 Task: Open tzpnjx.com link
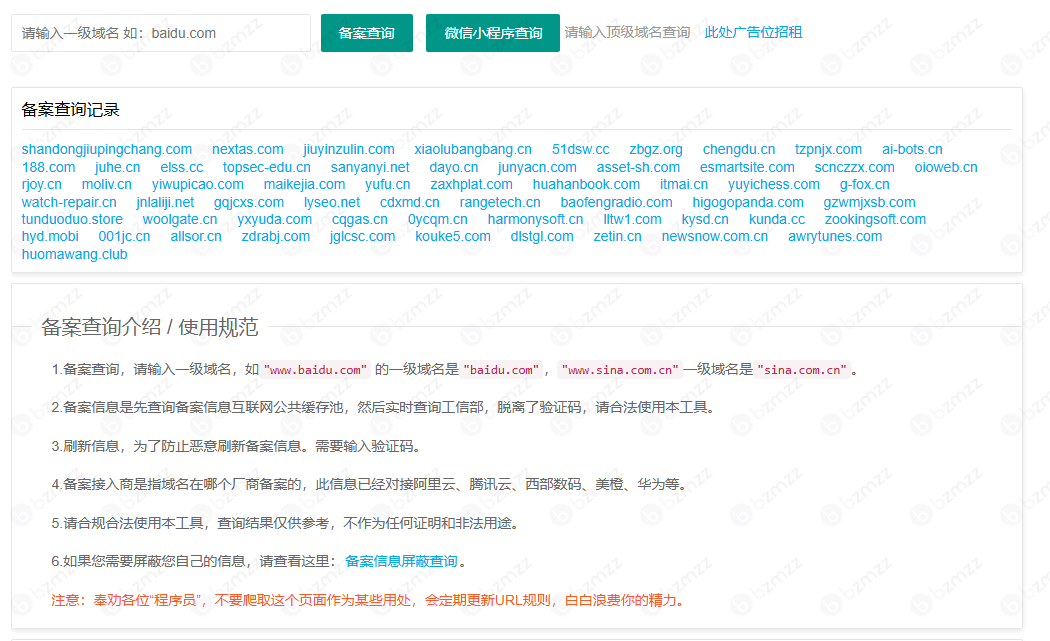[x=828, y=149]
